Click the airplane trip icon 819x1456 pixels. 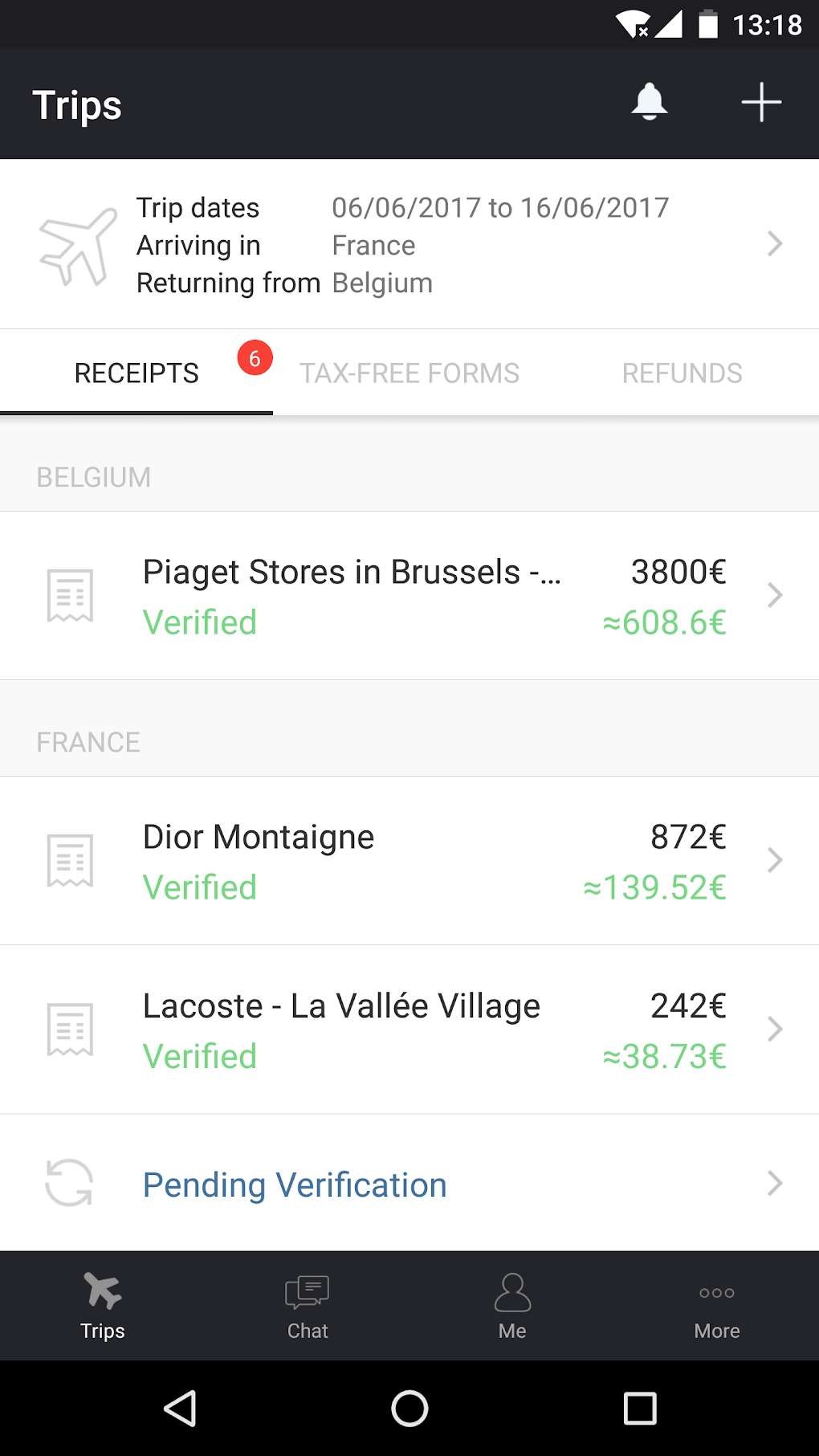pos(78,246)
